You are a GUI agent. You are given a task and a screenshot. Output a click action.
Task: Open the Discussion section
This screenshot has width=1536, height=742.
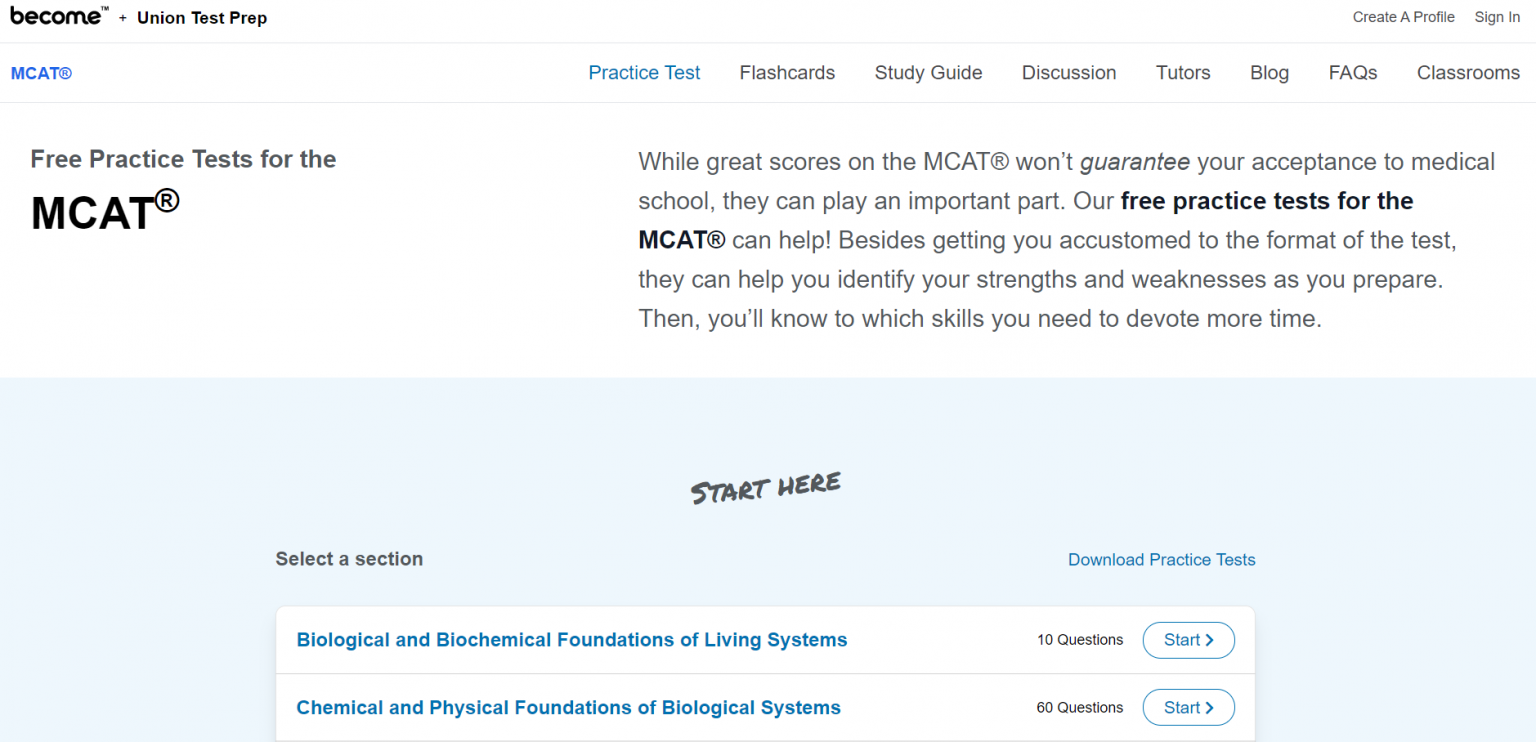pyautogui.click(x=1068, y=72)
